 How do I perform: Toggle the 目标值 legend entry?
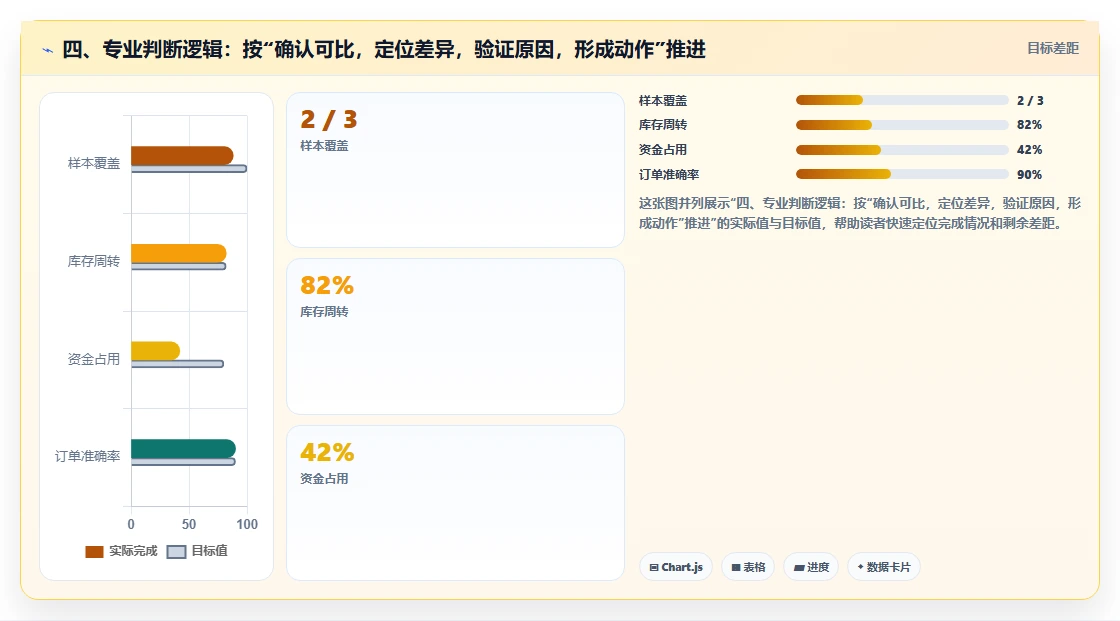click(x=197, y=551)
